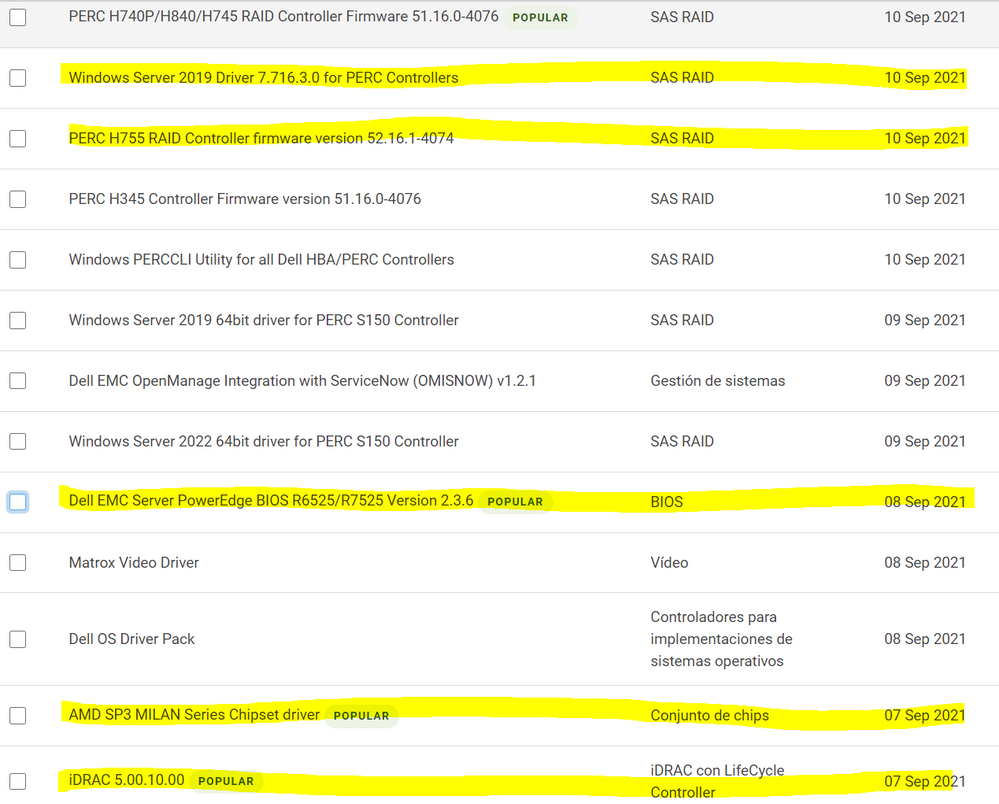Select the Matrox Video Driver checkbox

[18, 562]
